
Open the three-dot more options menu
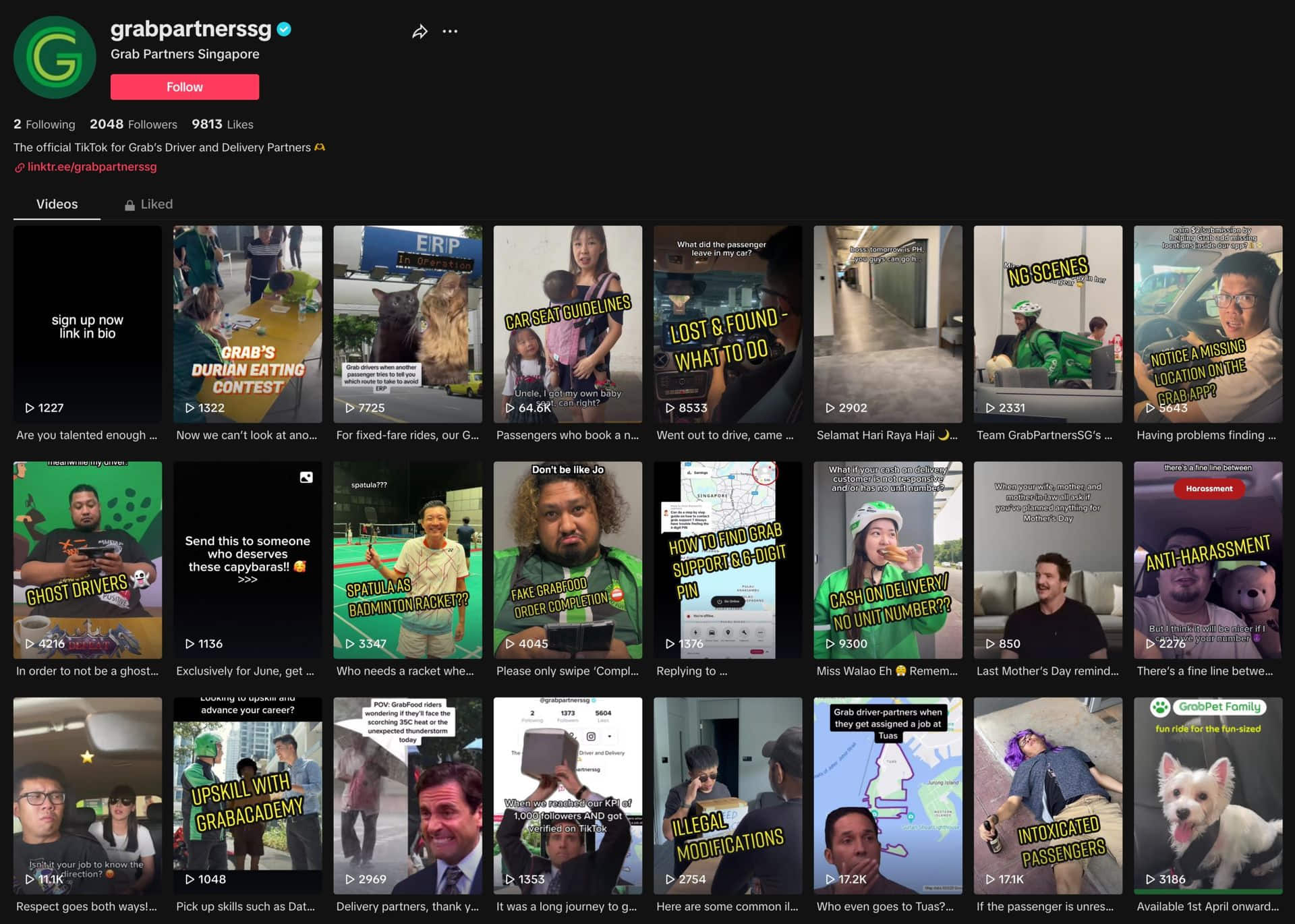coord(450,31)
